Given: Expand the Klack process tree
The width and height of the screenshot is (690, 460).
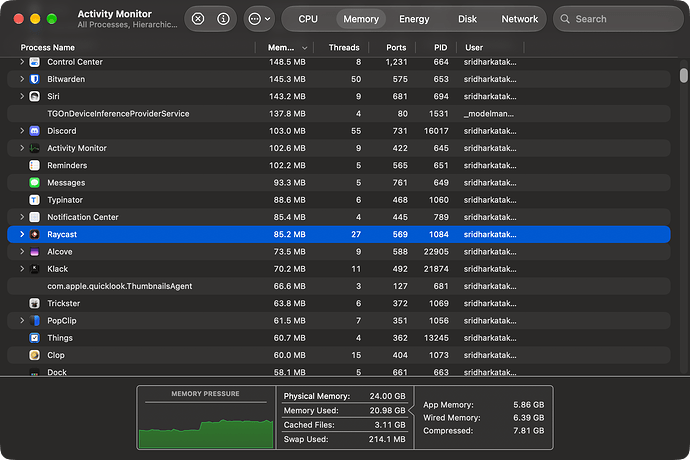Looking at the screenshot, I should 22,269.
